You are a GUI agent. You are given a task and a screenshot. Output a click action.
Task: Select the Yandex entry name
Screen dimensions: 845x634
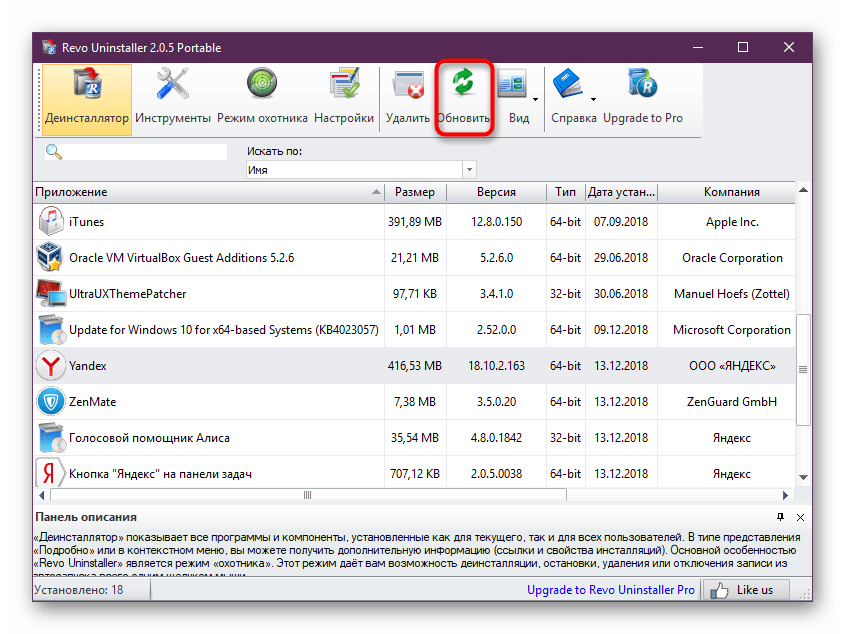[87, 366]
